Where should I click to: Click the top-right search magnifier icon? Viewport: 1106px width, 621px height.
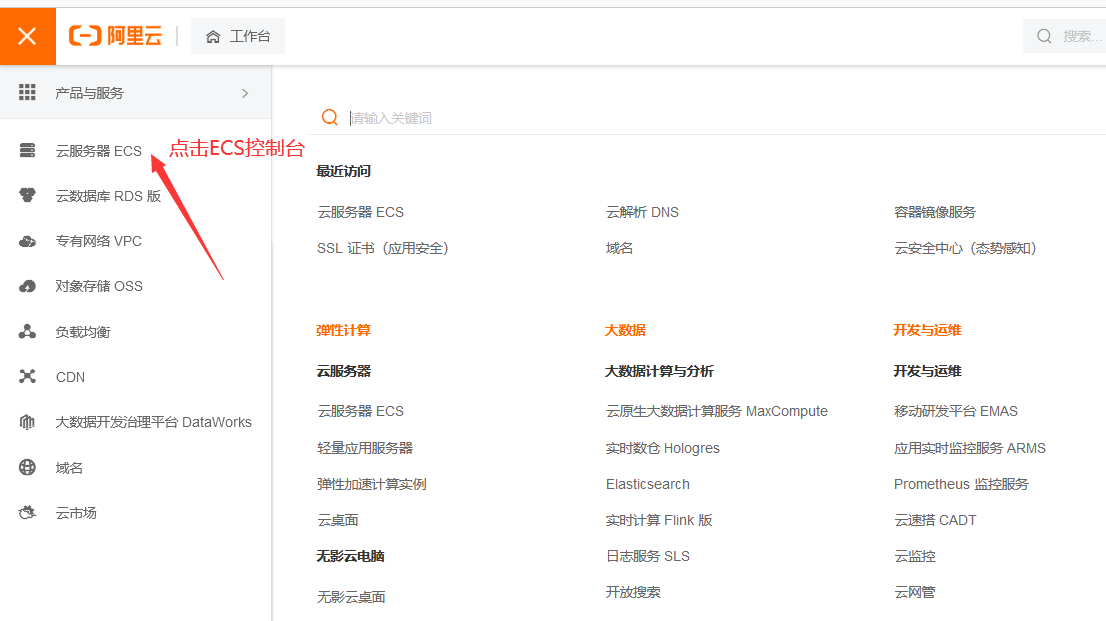(x=1045, y=36)
